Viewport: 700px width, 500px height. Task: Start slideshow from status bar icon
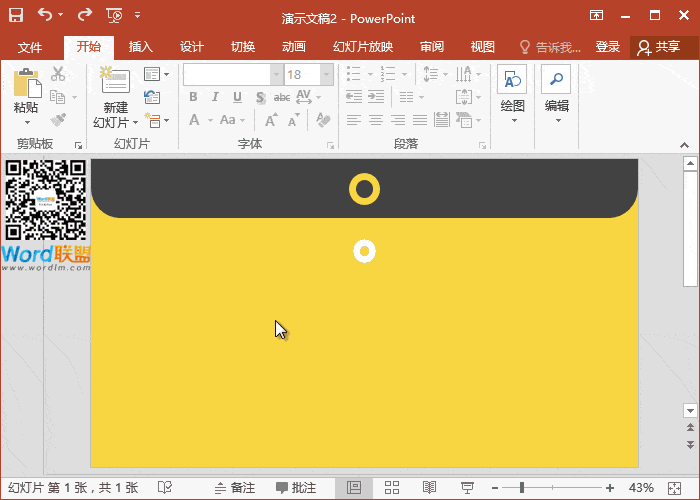tap(467, 487)
